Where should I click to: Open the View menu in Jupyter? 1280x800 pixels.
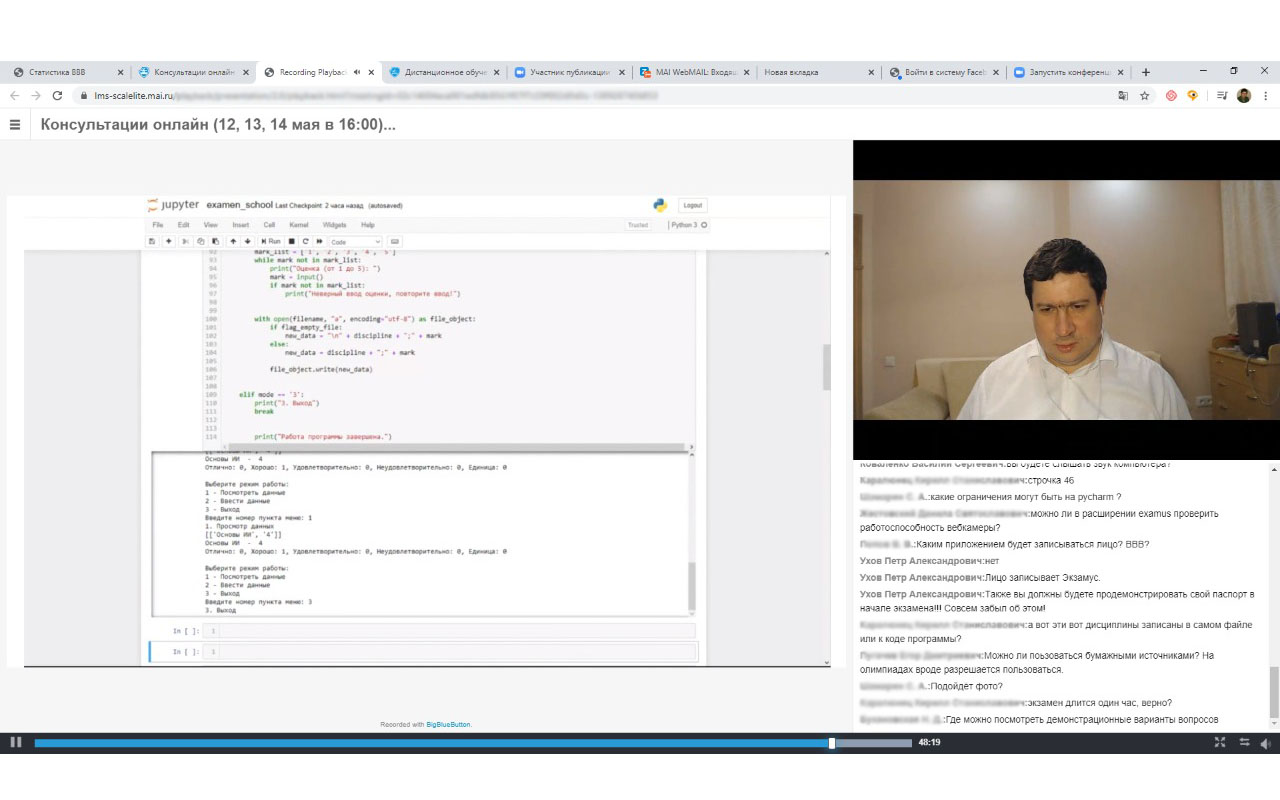coord(211,225)
